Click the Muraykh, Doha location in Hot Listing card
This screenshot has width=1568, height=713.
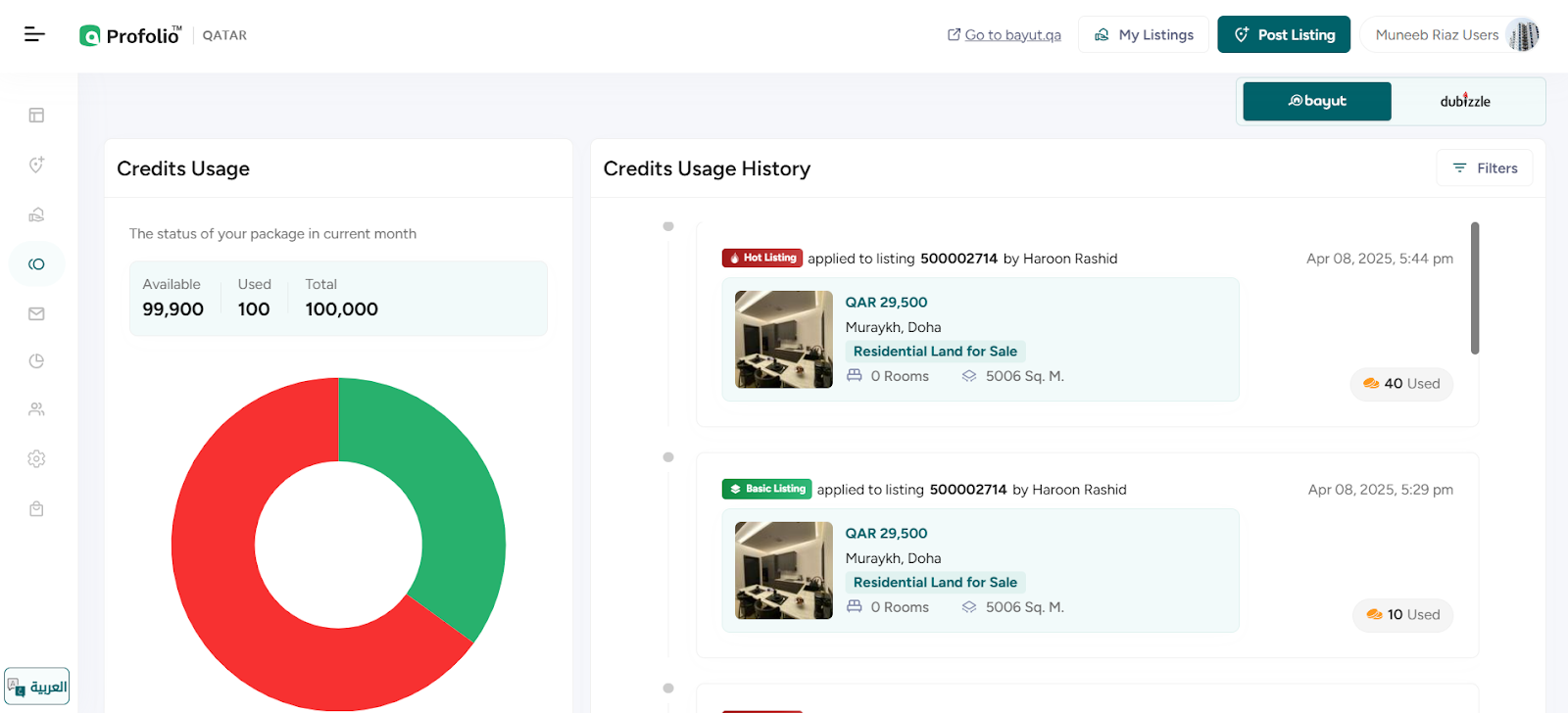pyautogui.click(x=893, y=327)
